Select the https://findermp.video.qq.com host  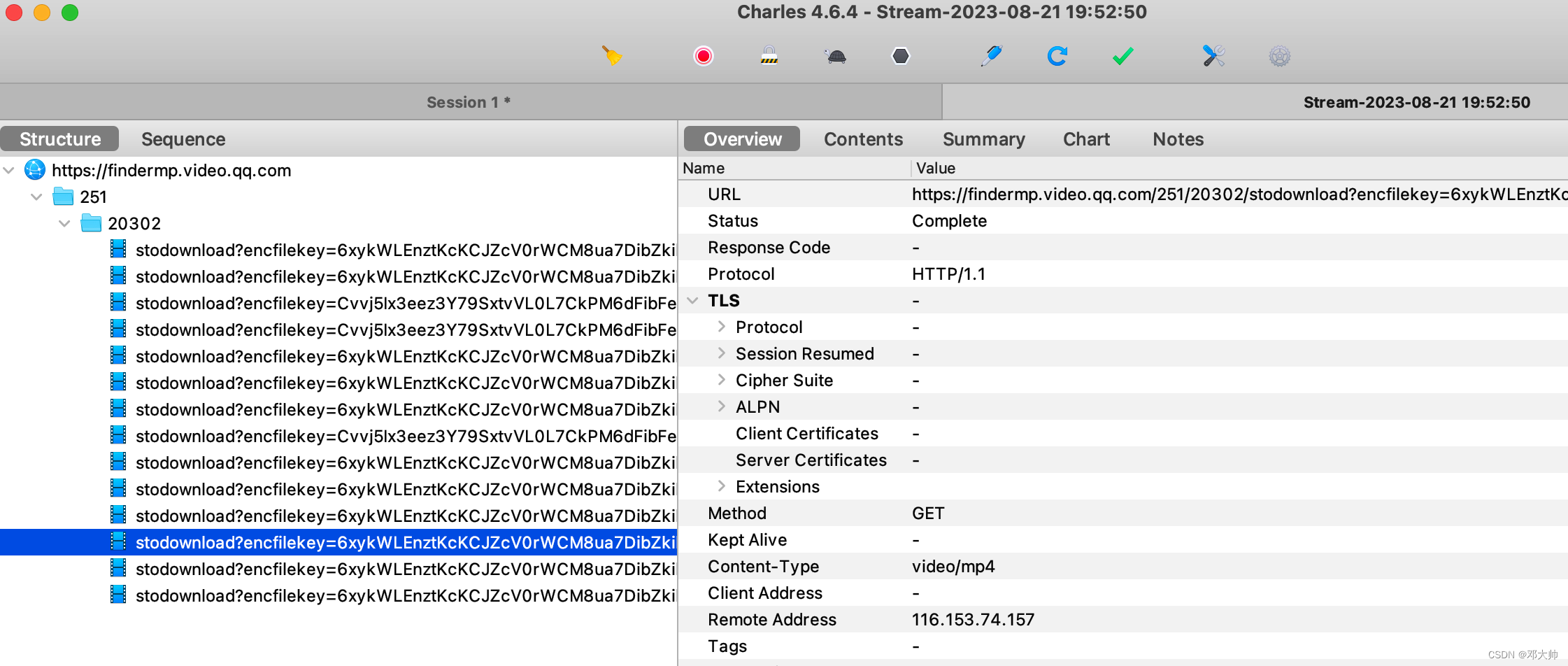tap(171, 170)
